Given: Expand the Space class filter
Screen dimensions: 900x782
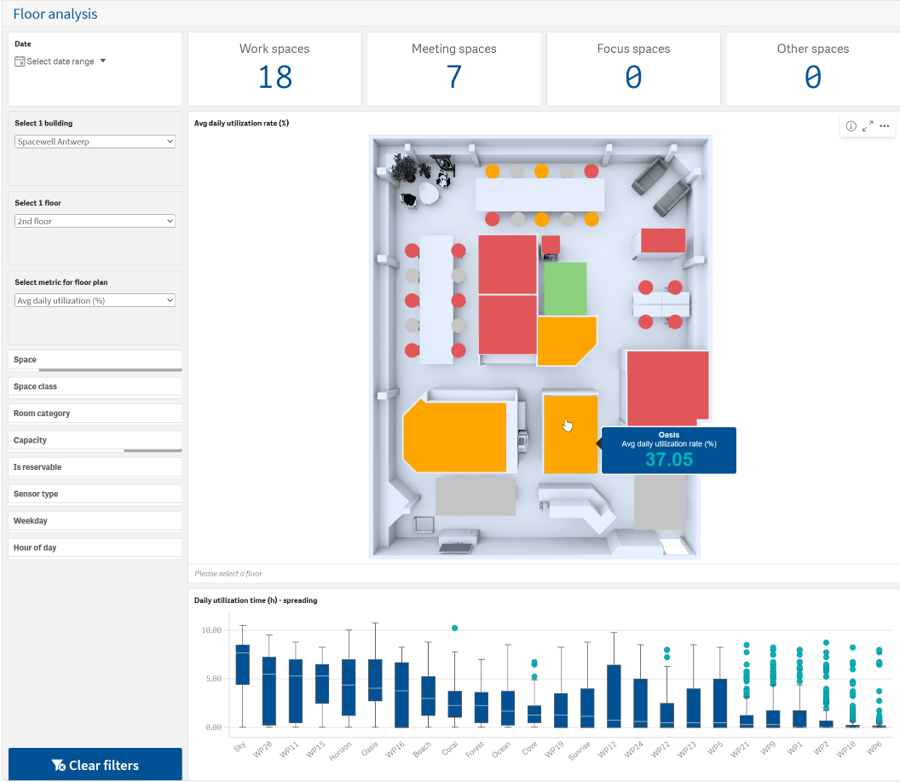Looking at the screenshot, I should [x=95, y=387].
